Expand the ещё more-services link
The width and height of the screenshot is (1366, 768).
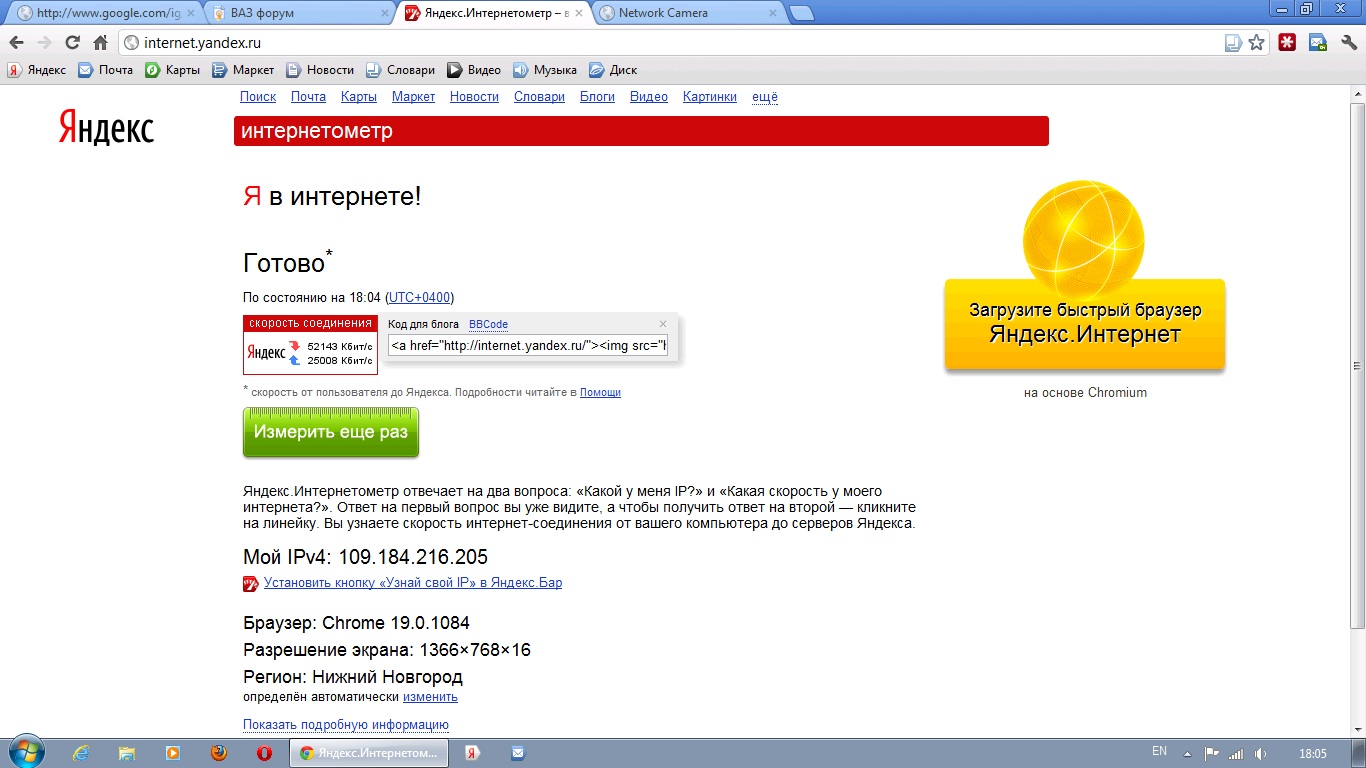point(765,97)
